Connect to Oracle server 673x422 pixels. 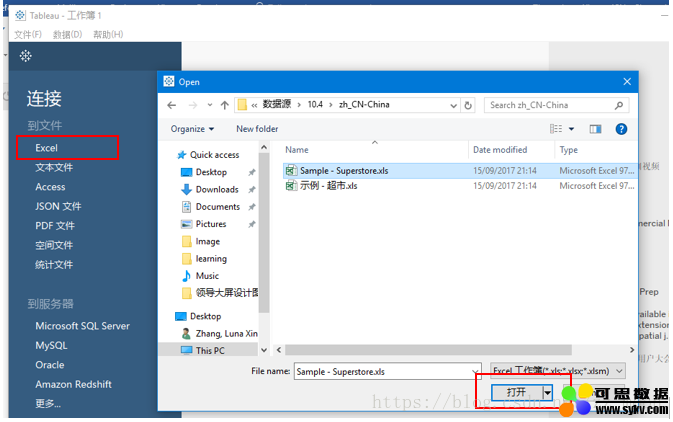50,365
